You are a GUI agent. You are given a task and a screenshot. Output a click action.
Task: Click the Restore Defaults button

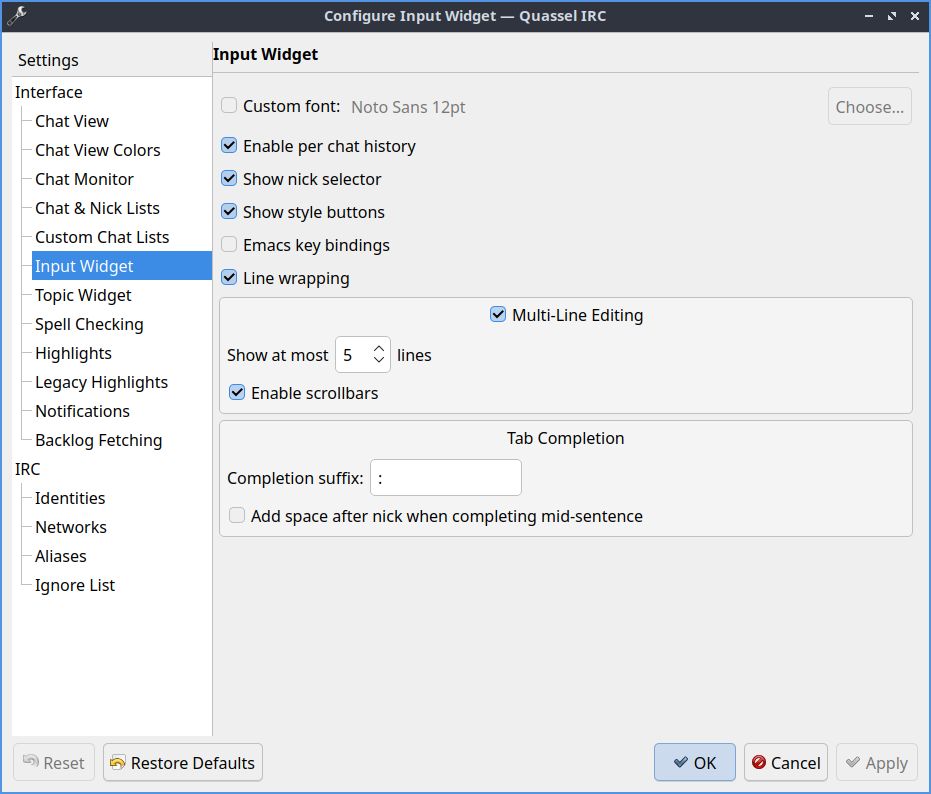[x=182, y=763]
